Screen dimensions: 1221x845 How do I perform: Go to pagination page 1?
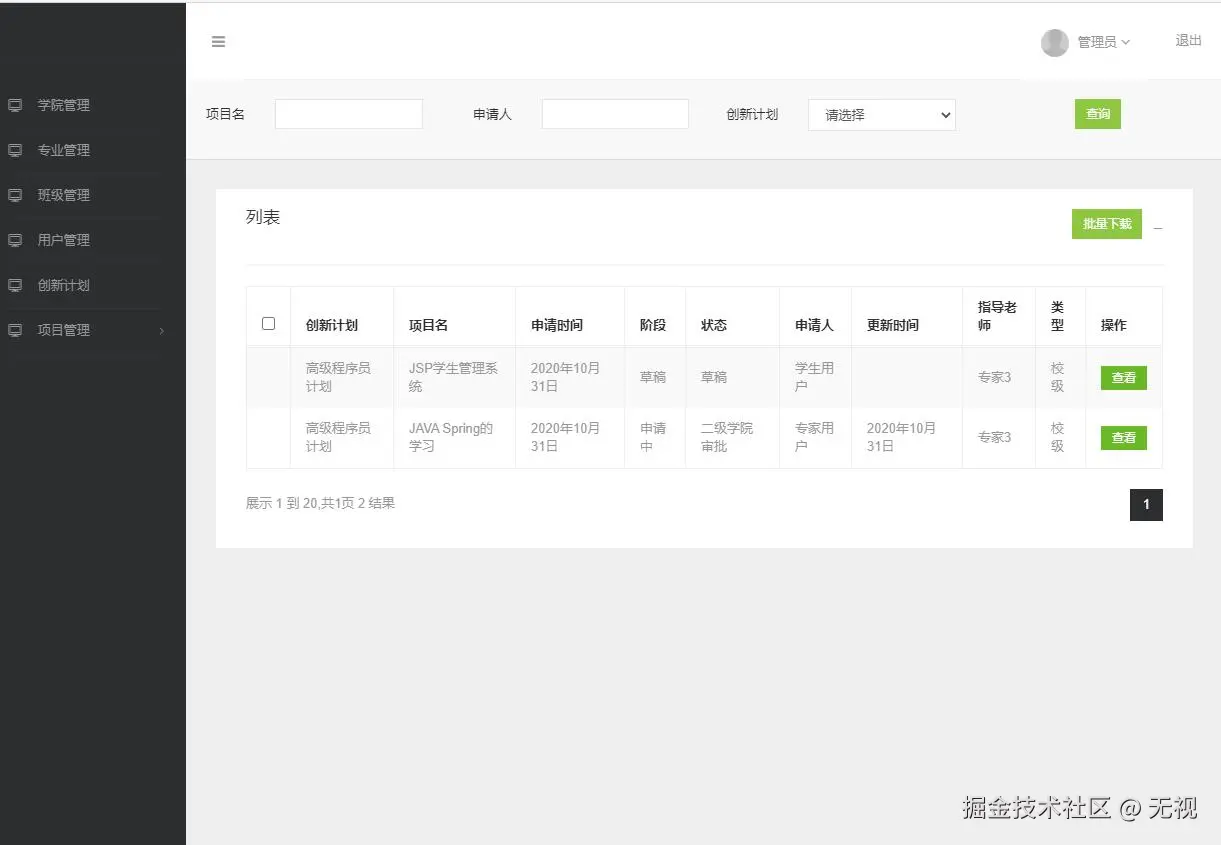(1146, 505)
